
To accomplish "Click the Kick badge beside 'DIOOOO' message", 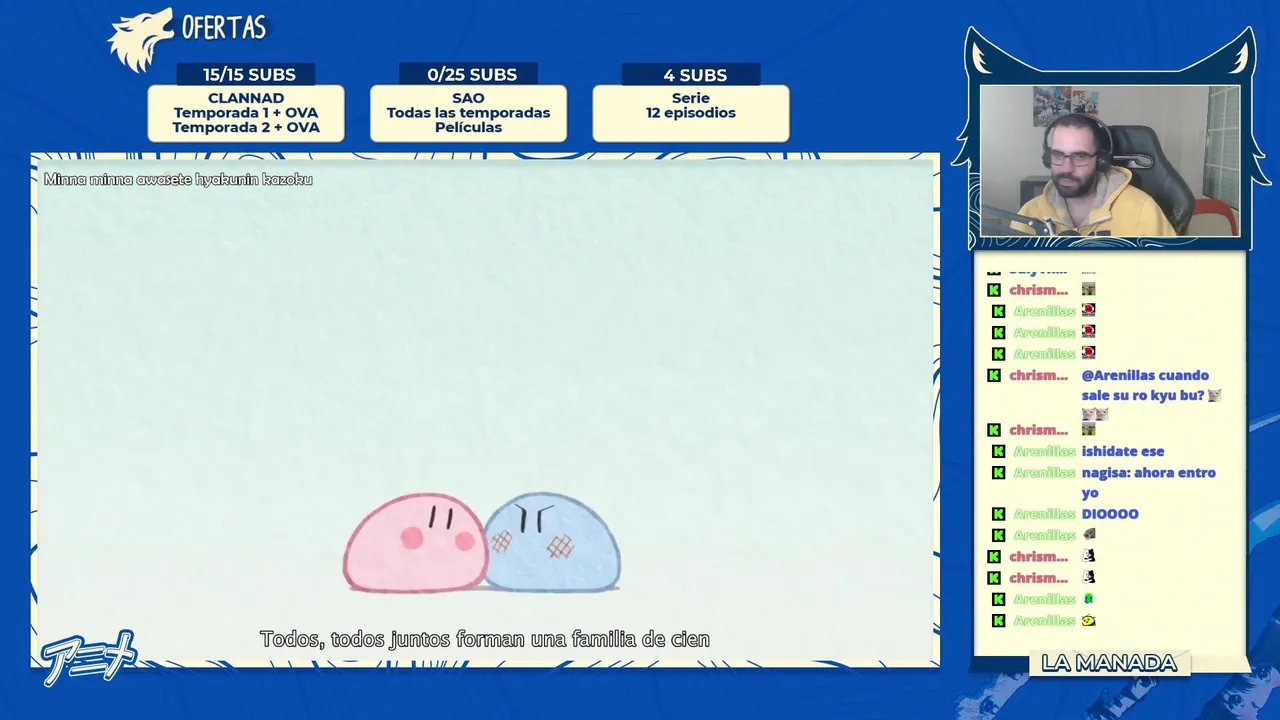I will click(998, 514).
